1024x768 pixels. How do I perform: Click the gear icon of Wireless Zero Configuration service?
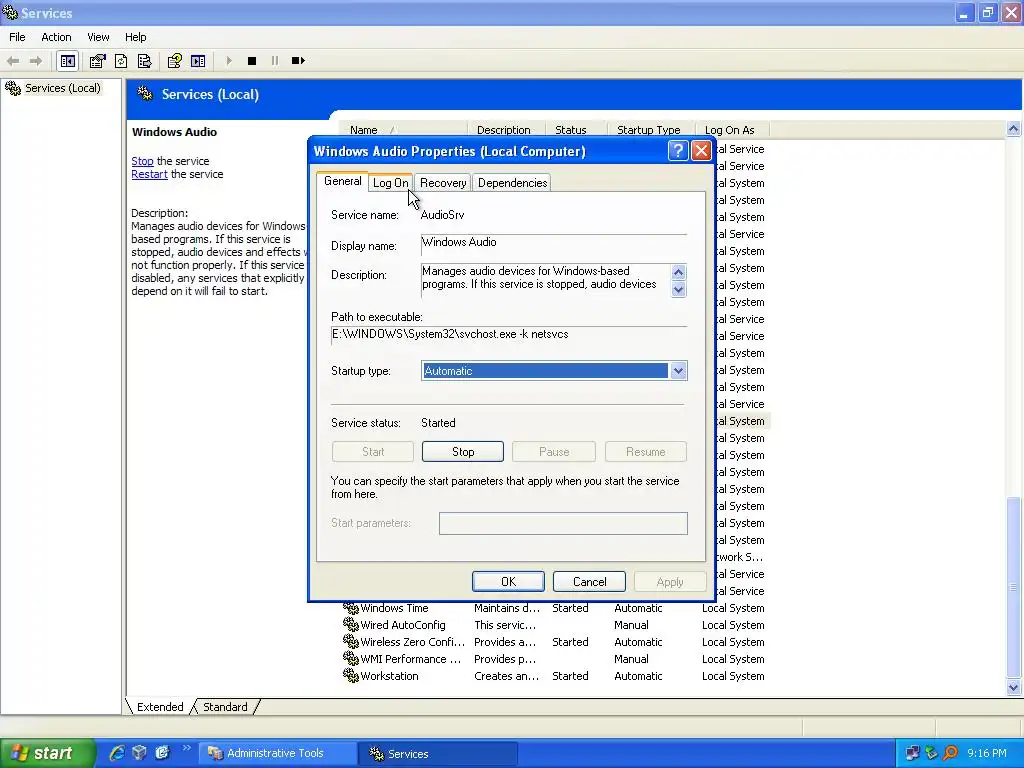[351, 642]
